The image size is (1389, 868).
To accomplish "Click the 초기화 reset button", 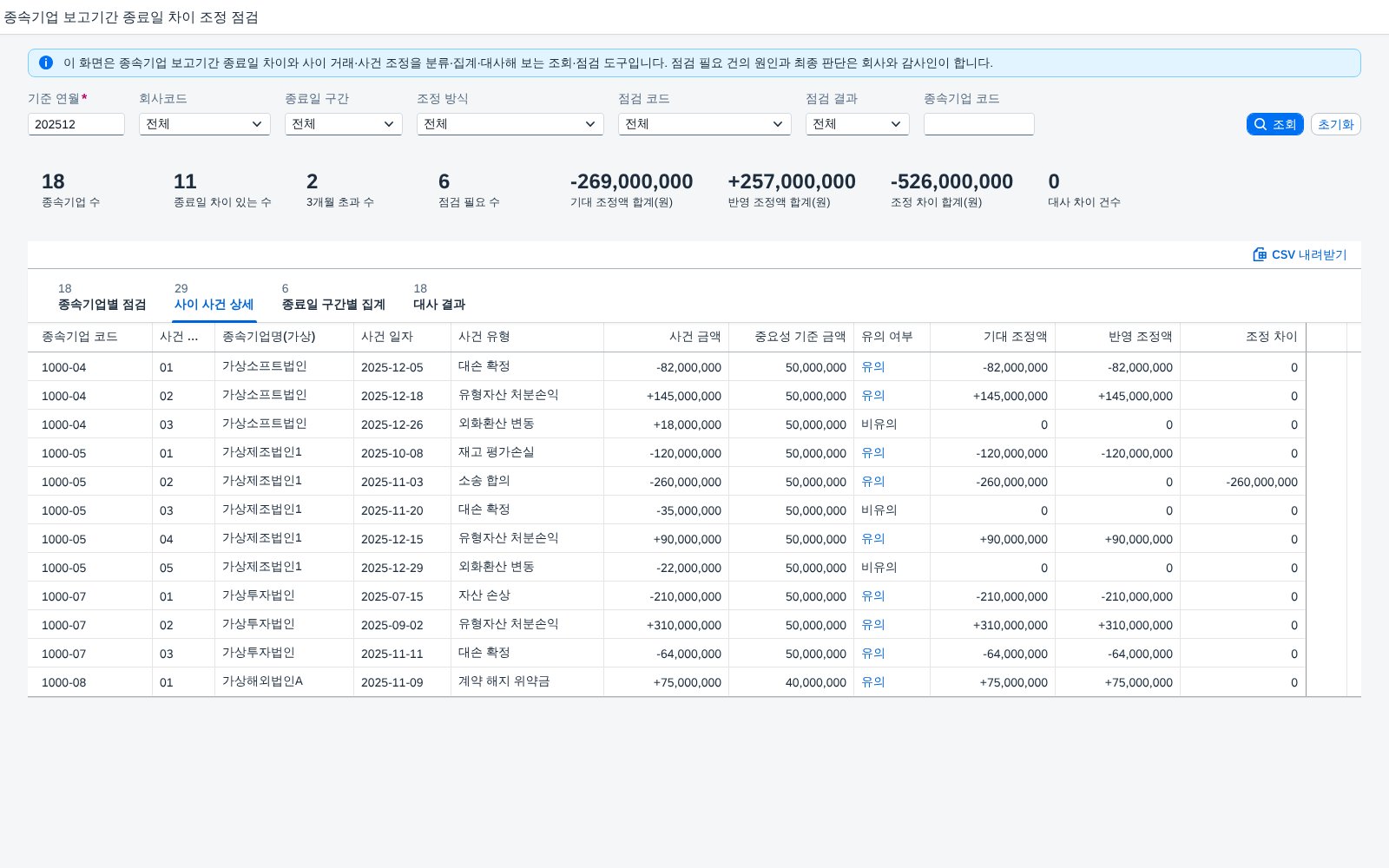I will coord(1335,124).
